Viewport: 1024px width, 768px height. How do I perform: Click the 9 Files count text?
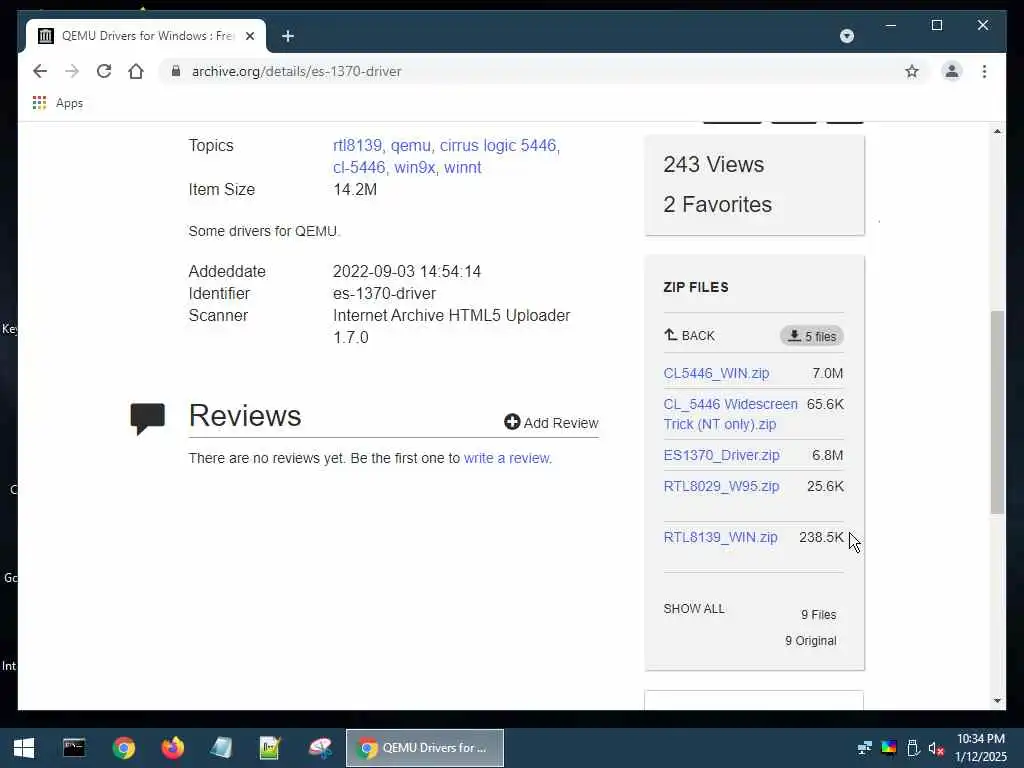click(818, 615)
